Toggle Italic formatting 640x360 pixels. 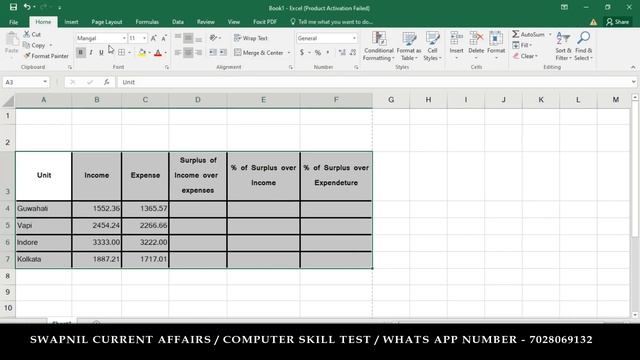click(91, 53)
